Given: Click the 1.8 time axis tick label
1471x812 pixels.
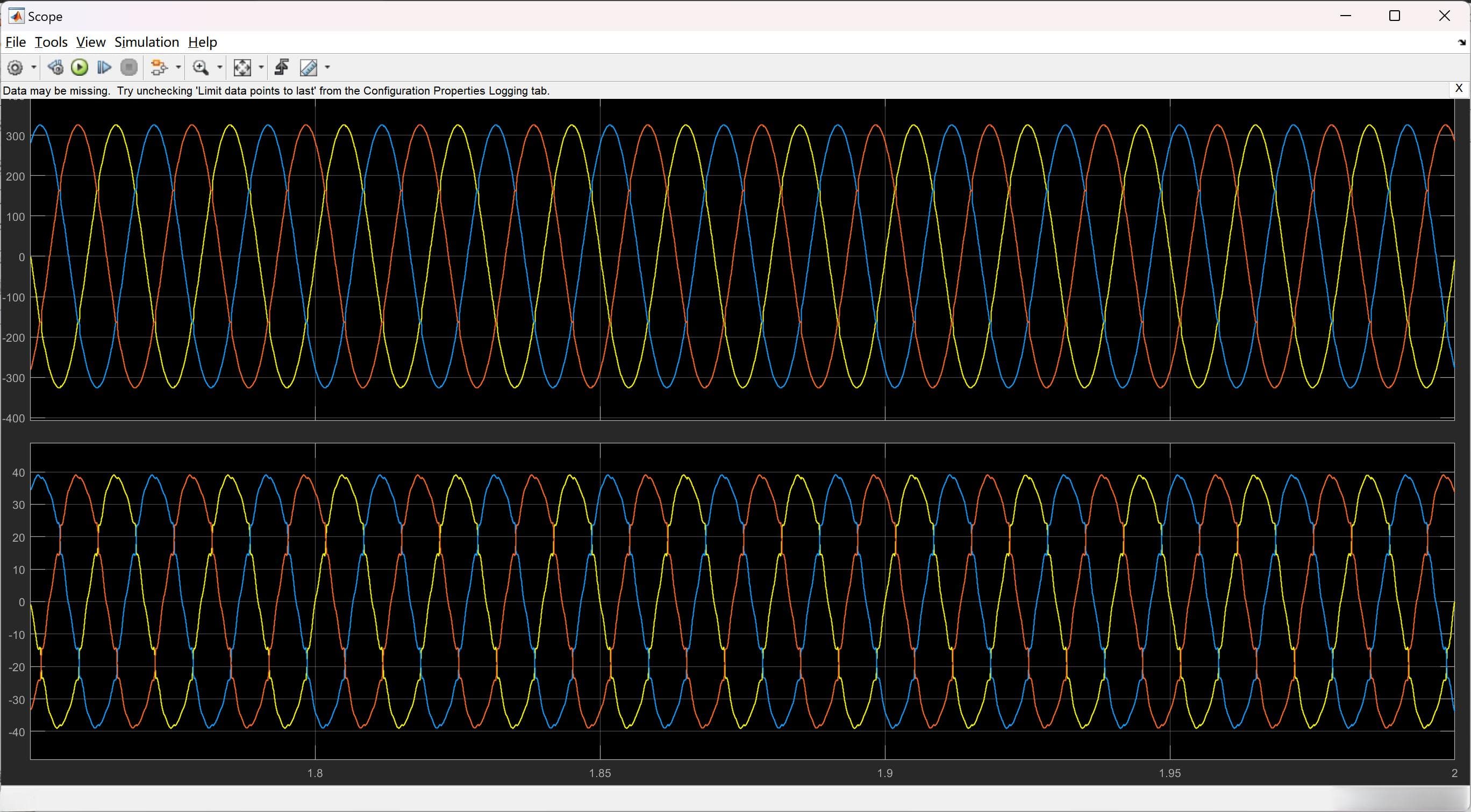Looking at the screenshot, I should tap(315, 773).
